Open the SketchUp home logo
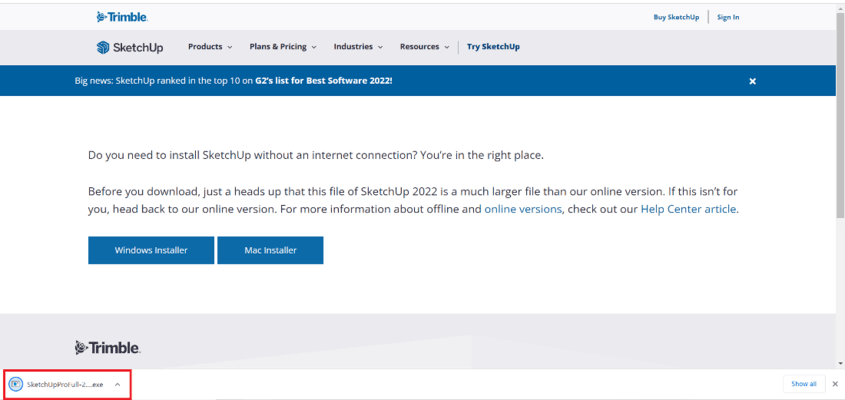 [130, 47]
